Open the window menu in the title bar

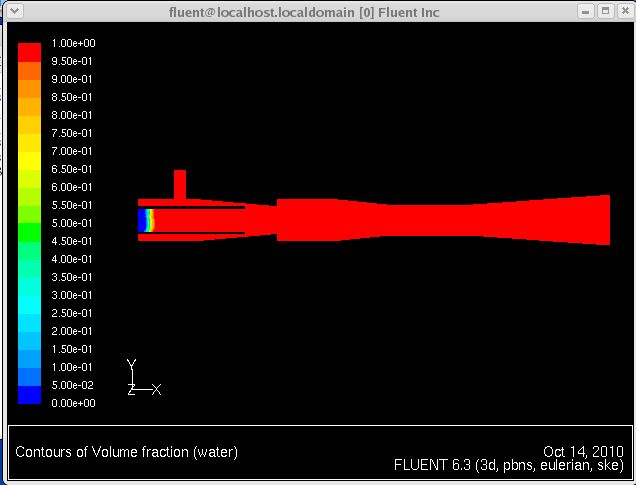pyautogui.click(x=11, y=12)
